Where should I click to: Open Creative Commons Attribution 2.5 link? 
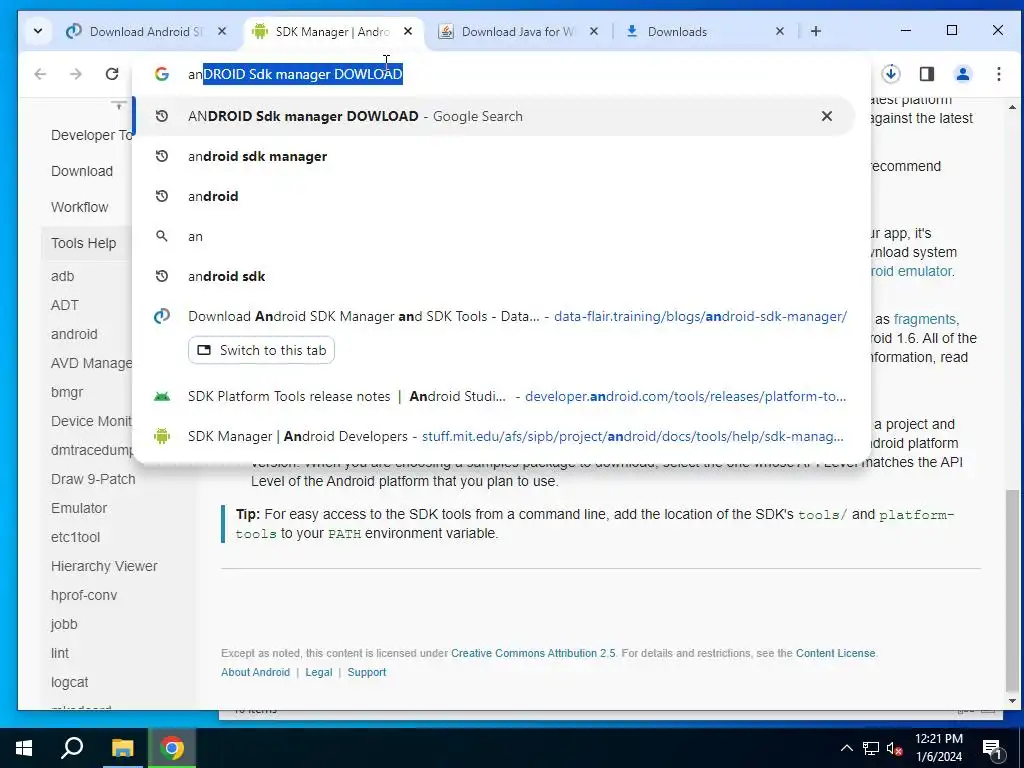[533, 653]
